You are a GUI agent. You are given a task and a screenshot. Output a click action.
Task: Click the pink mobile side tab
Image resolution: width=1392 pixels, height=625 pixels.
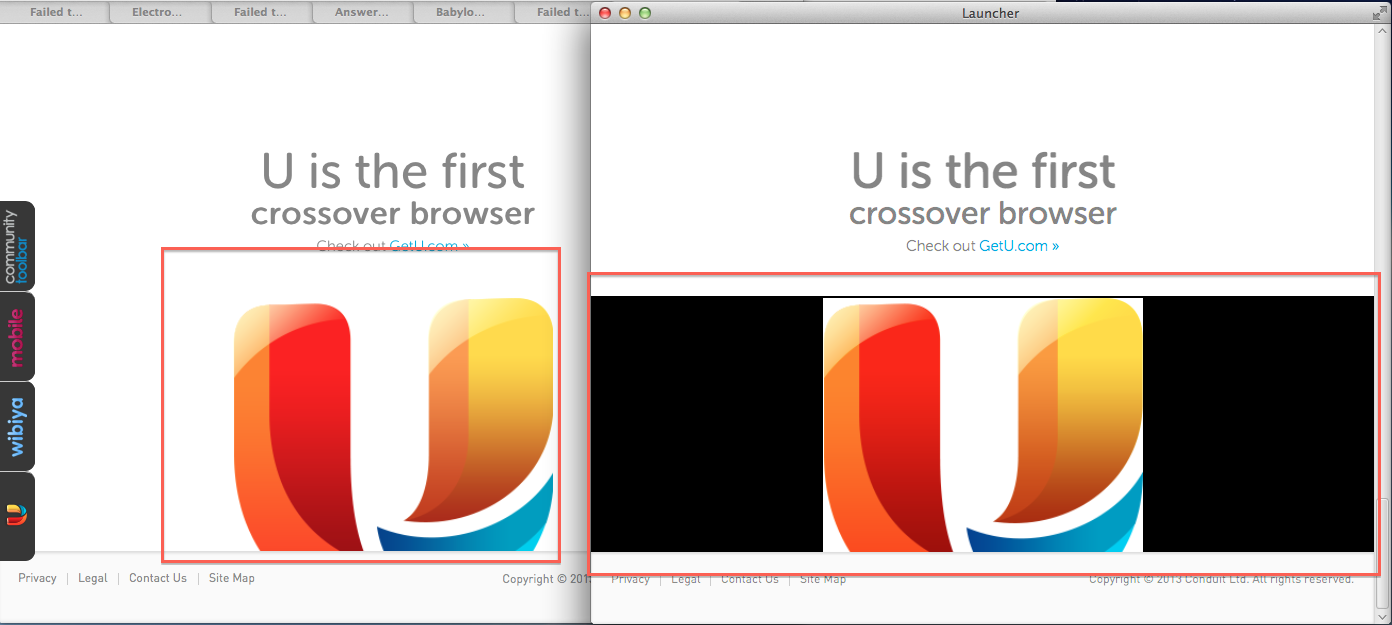[x=17, y=337]
